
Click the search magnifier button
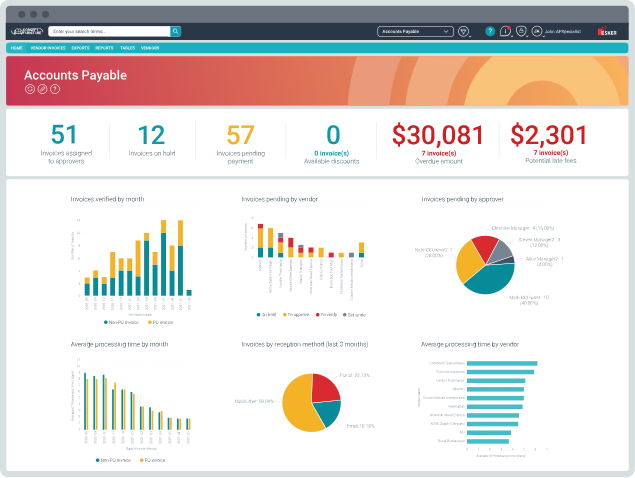point(176,31)
